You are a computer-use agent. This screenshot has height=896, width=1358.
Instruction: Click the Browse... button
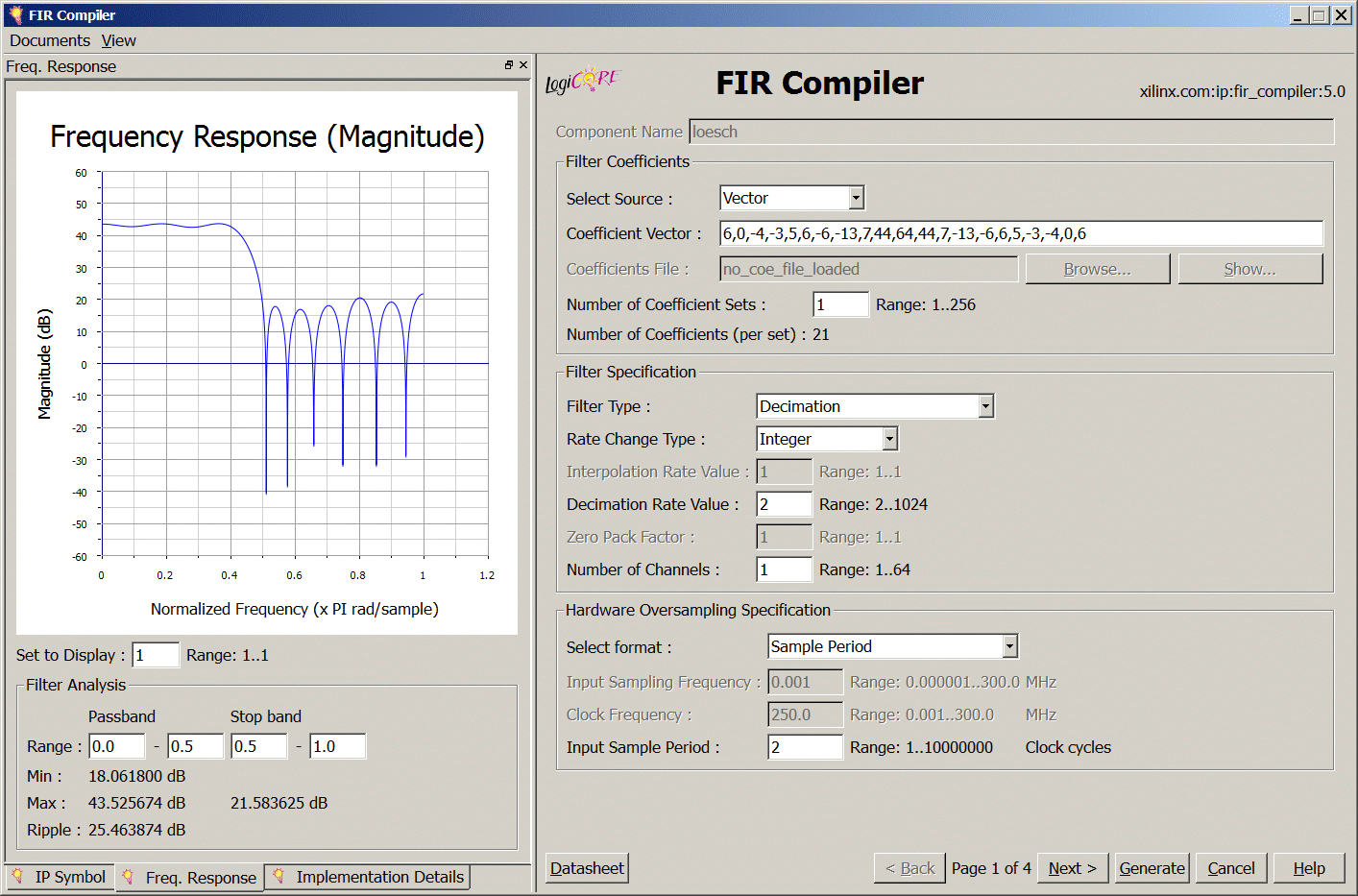[1098, 269]
